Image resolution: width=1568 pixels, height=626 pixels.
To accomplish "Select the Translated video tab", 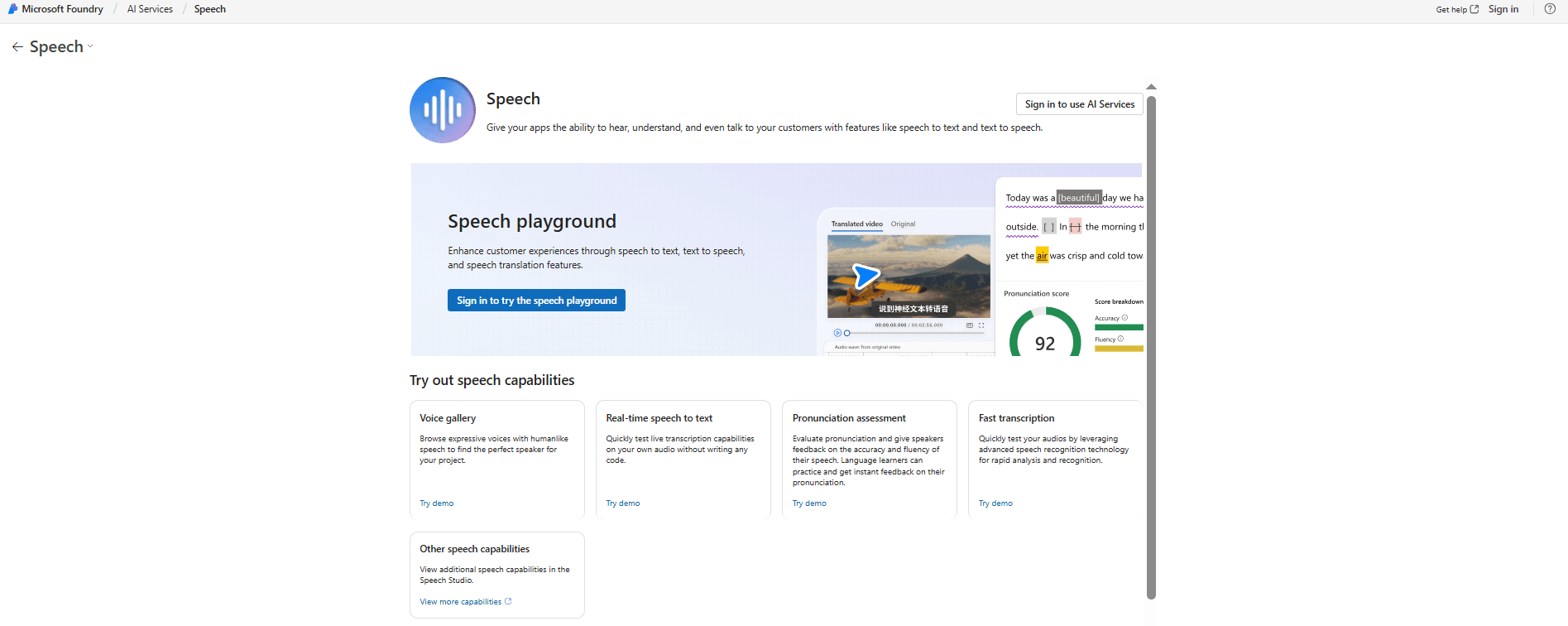I will pyautogui.click(x=856, y=224).
